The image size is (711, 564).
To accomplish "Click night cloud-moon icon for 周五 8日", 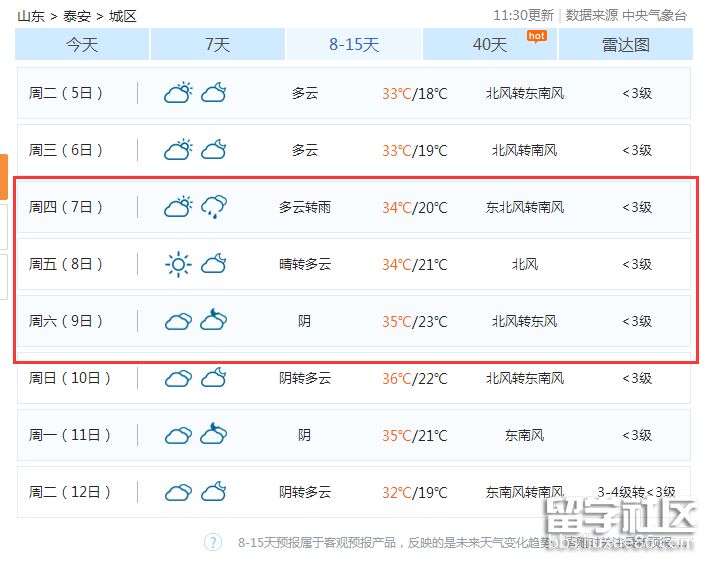I will pos(214,264).
